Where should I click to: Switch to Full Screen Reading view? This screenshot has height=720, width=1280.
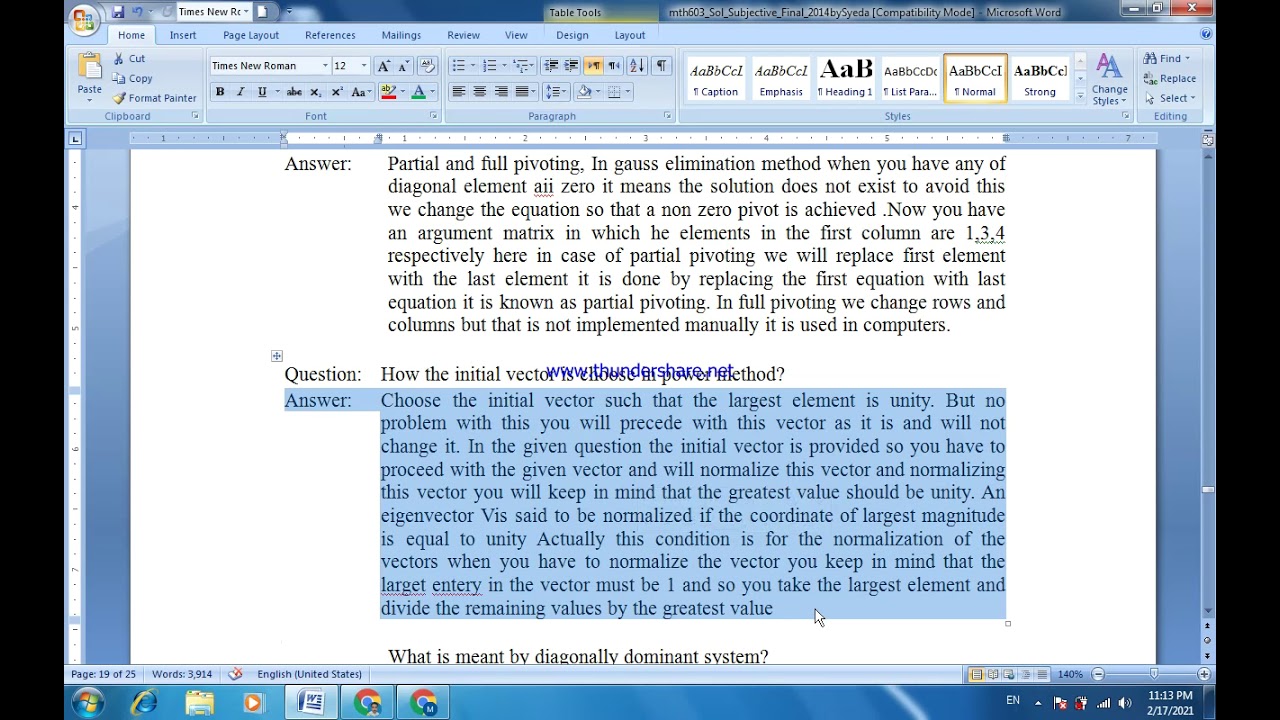tap(993, 674)
